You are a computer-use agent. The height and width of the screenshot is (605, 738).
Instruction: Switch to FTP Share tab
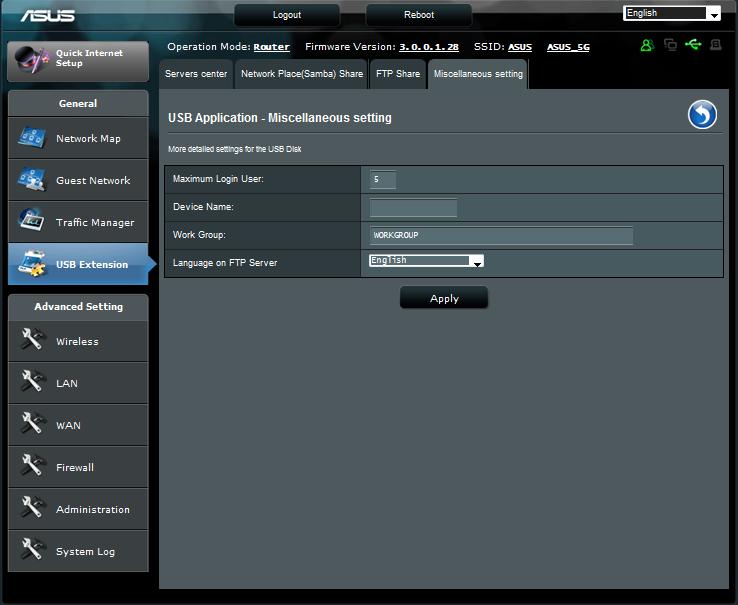pos(398,74)
